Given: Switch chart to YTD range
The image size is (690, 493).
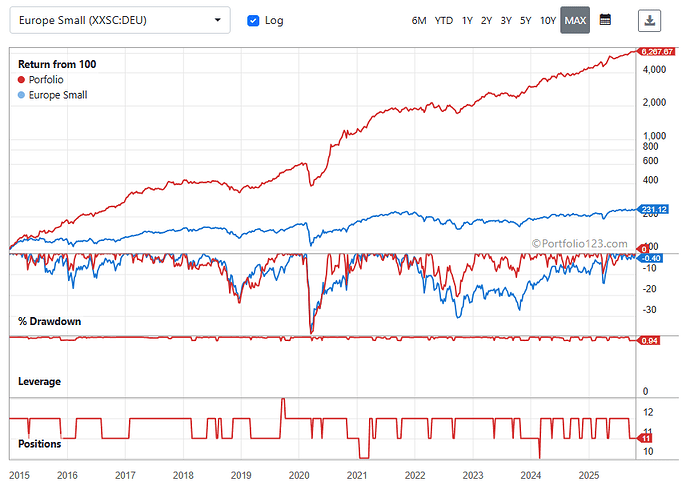Looking at the screenshot, I should coord(443,20).
